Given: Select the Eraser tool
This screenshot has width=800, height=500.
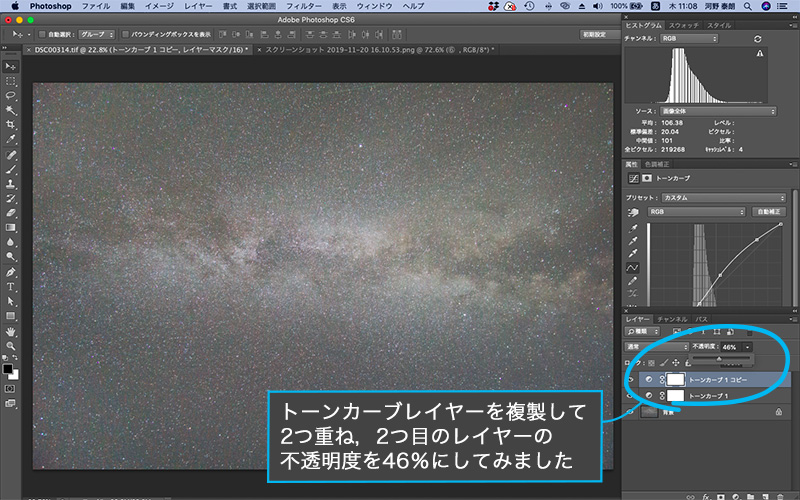Looking at the screenshot, I should click(x=10, y=213).
